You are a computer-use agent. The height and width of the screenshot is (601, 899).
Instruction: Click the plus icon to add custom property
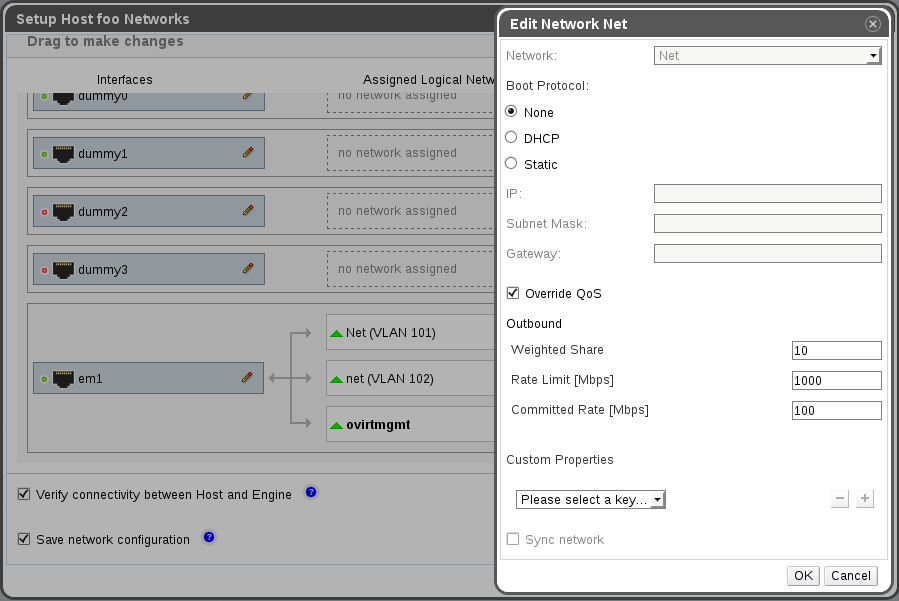click(x=865, y=499)
